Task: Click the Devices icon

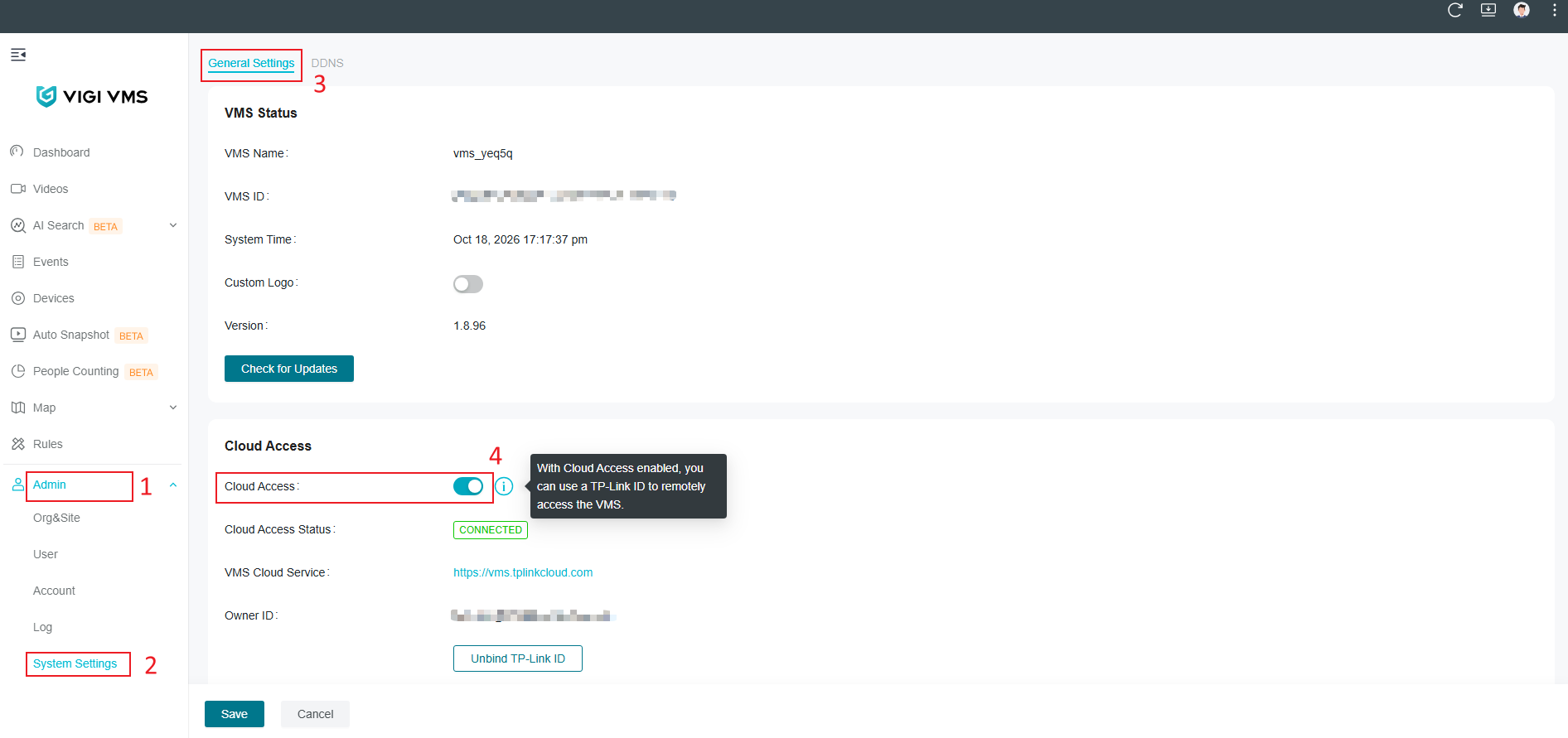Action: coord(18,298)
